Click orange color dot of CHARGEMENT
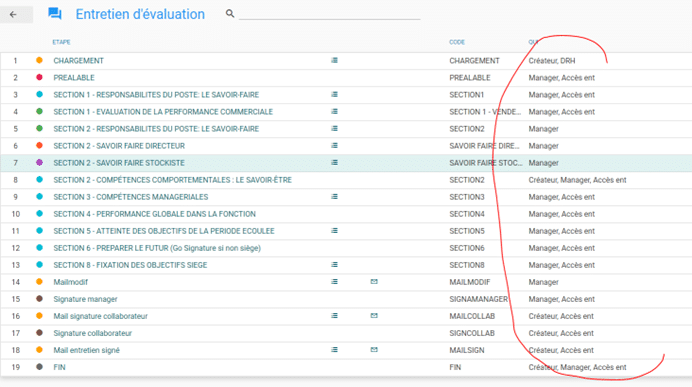 tap(39, 60)
